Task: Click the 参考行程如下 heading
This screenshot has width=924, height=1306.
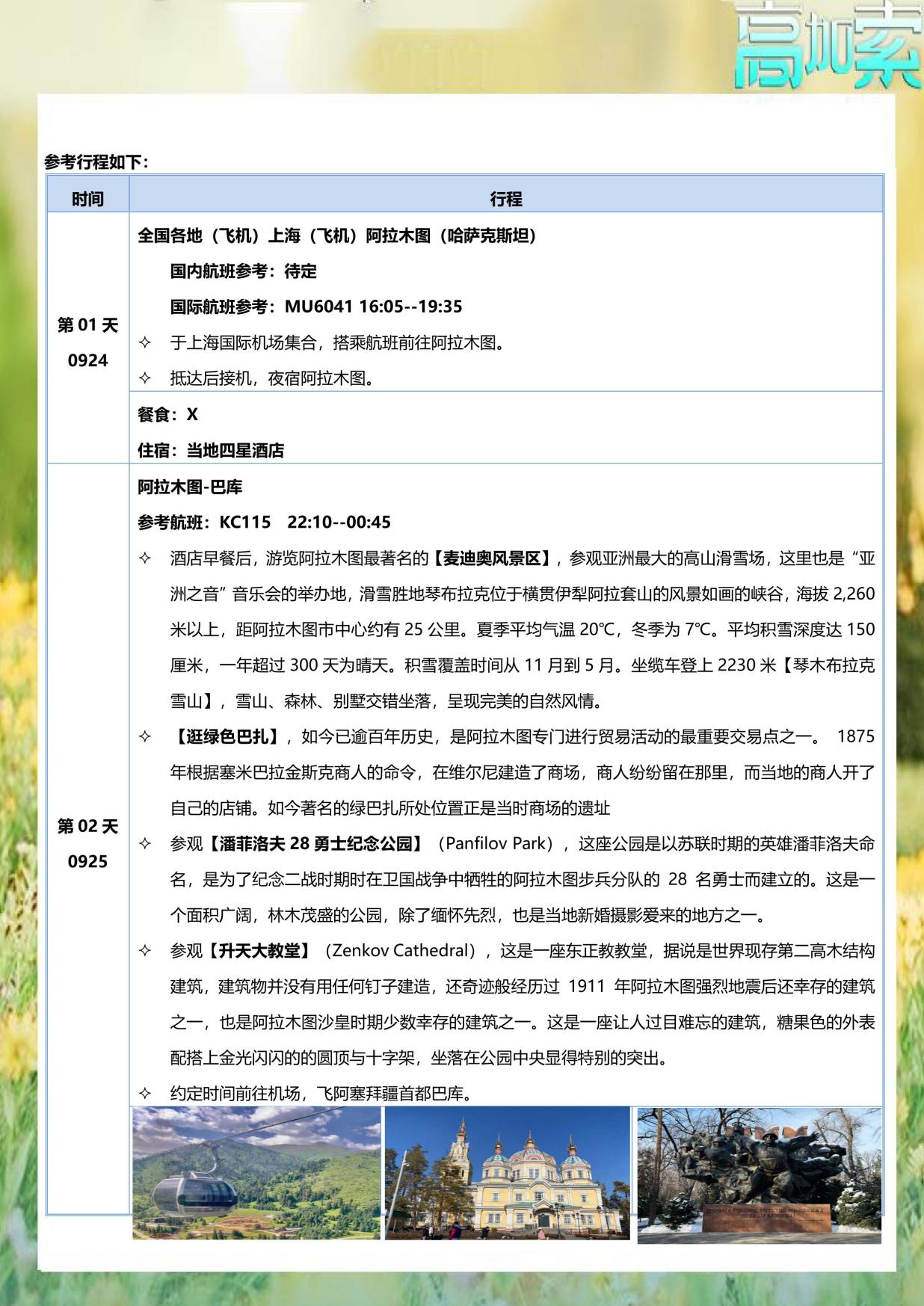Action: [96, 161]
